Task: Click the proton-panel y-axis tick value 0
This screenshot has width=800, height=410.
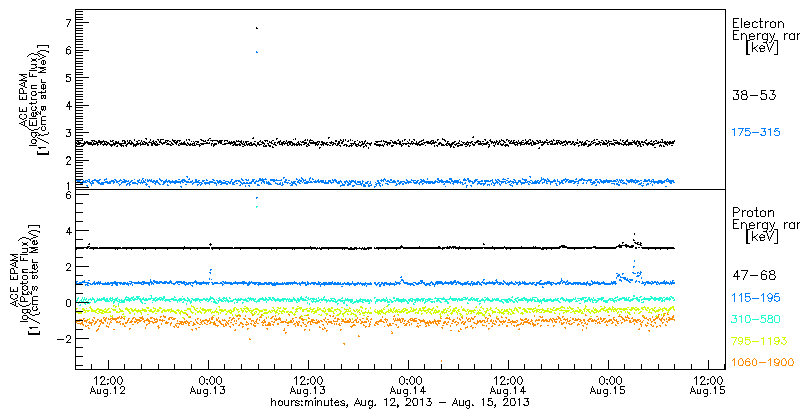Action: (68, 303)
